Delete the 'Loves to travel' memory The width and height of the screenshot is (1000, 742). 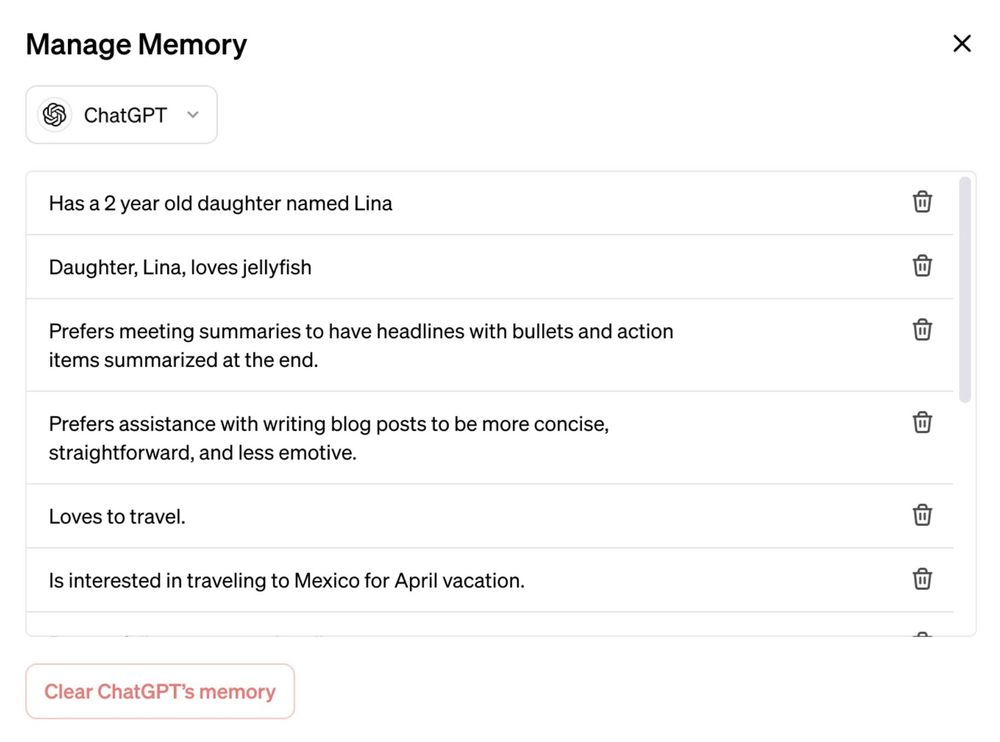922,515
